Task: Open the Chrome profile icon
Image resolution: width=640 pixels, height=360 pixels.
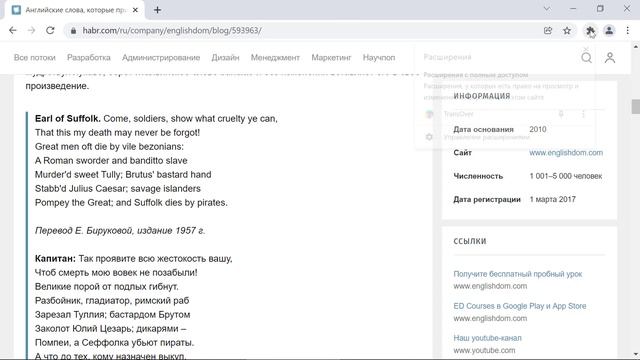Action: [x=609, y=31]
